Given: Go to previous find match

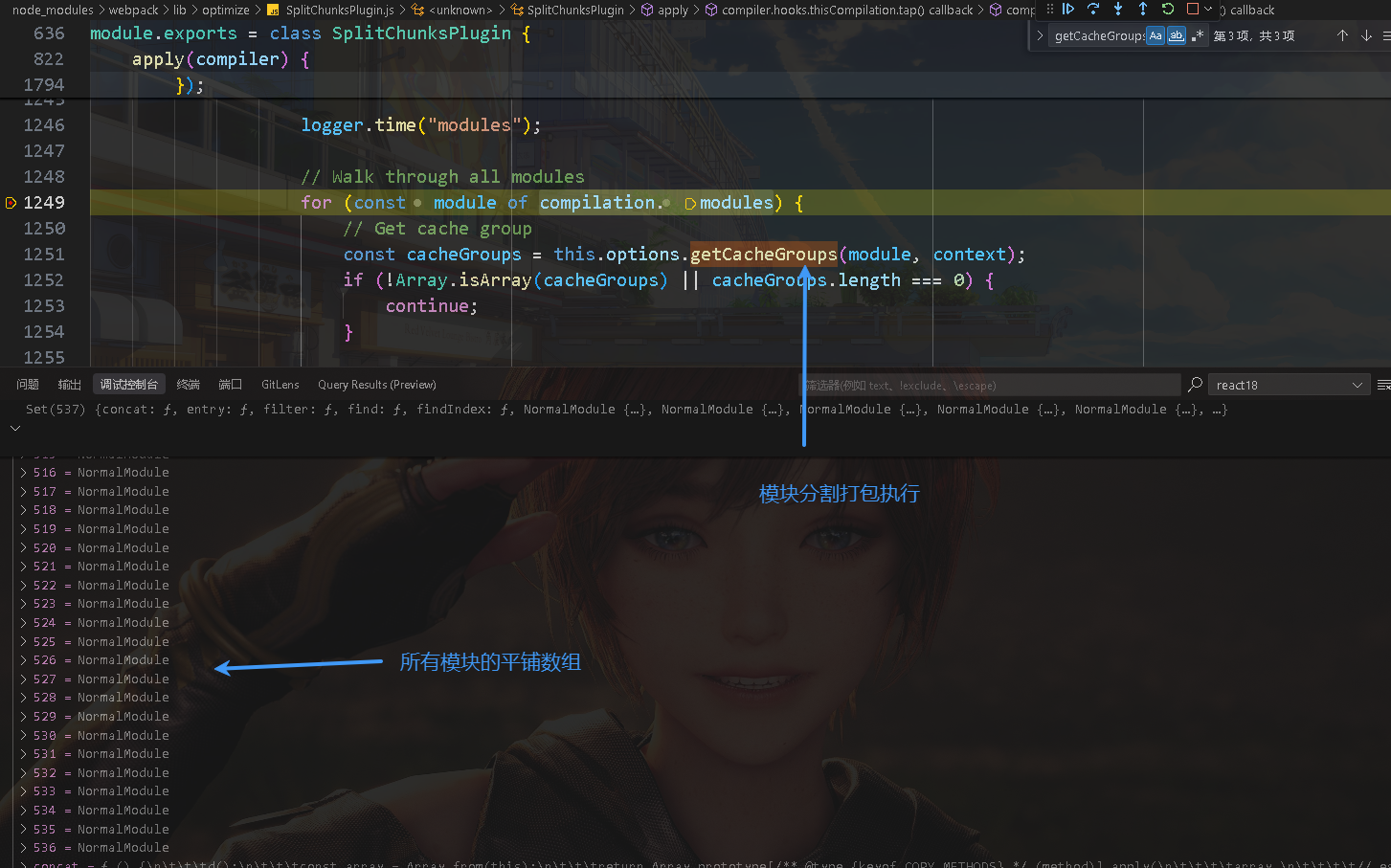Looking at the screenshot, I should (1342, 35).
